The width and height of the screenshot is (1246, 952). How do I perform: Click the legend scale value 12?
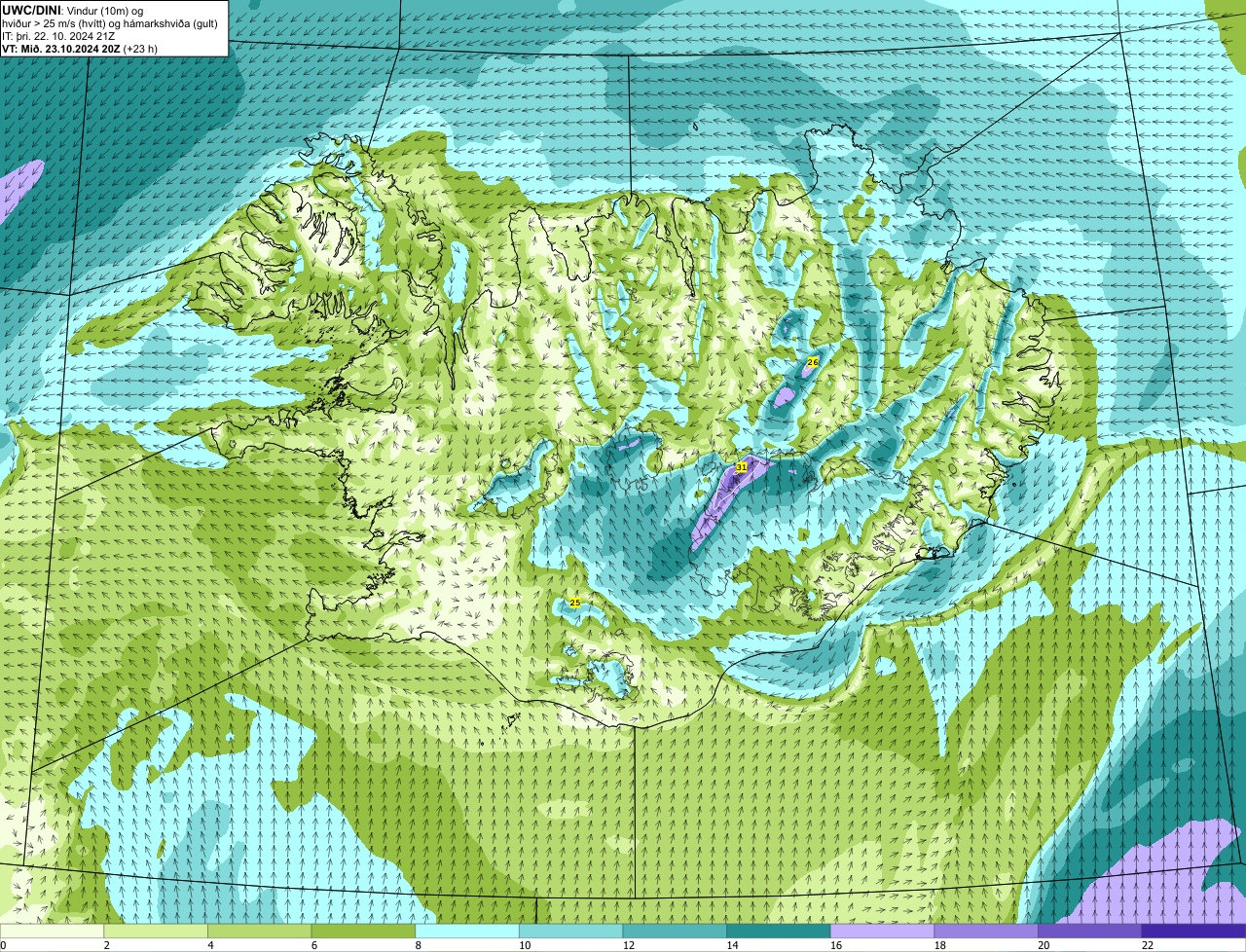tap(628, 944)
